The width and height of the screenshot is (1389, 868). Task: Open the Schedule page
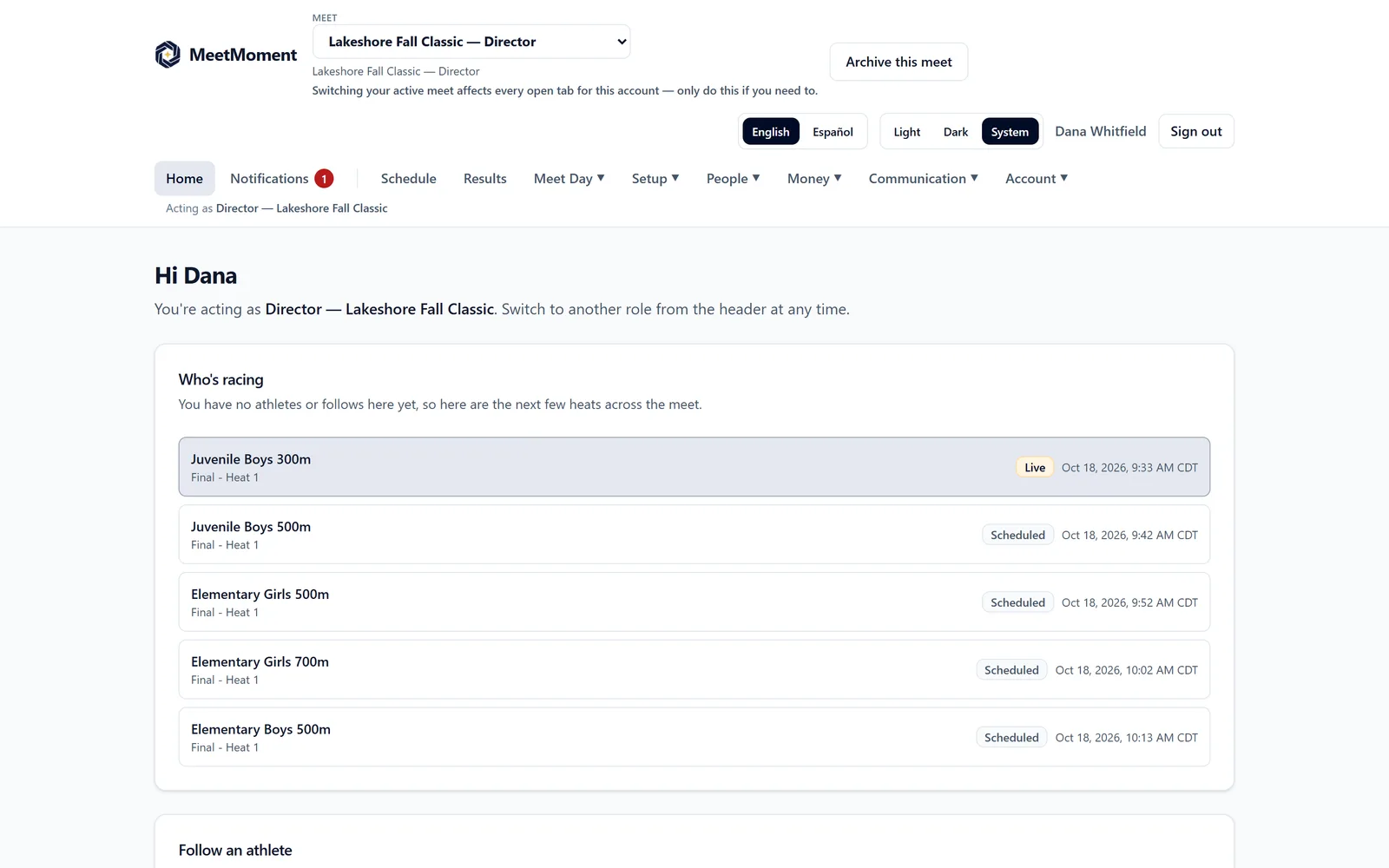409,179
